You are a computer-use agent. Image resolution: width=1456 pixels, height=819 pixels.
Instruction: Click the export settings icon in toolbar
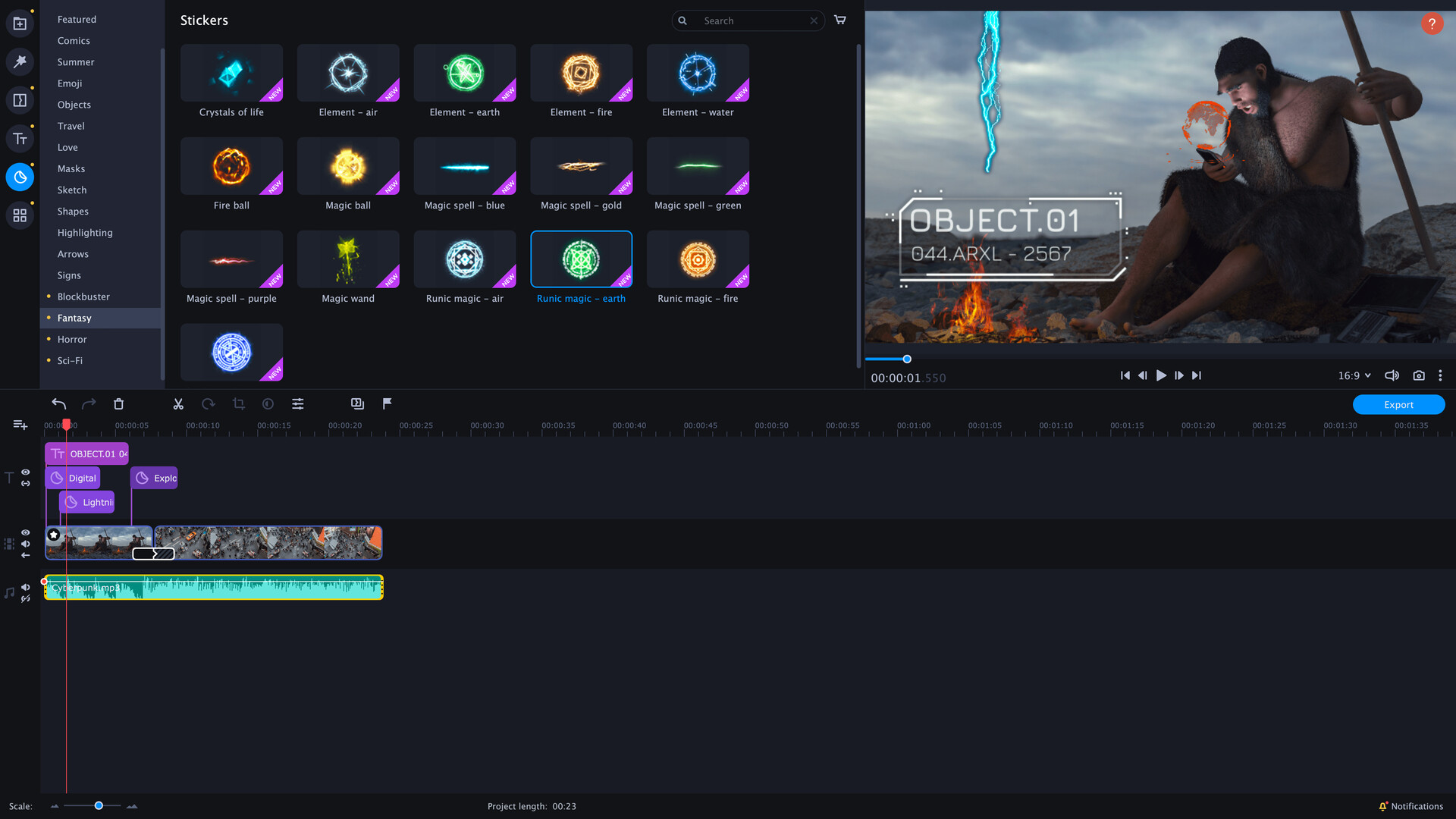(356, 403)
